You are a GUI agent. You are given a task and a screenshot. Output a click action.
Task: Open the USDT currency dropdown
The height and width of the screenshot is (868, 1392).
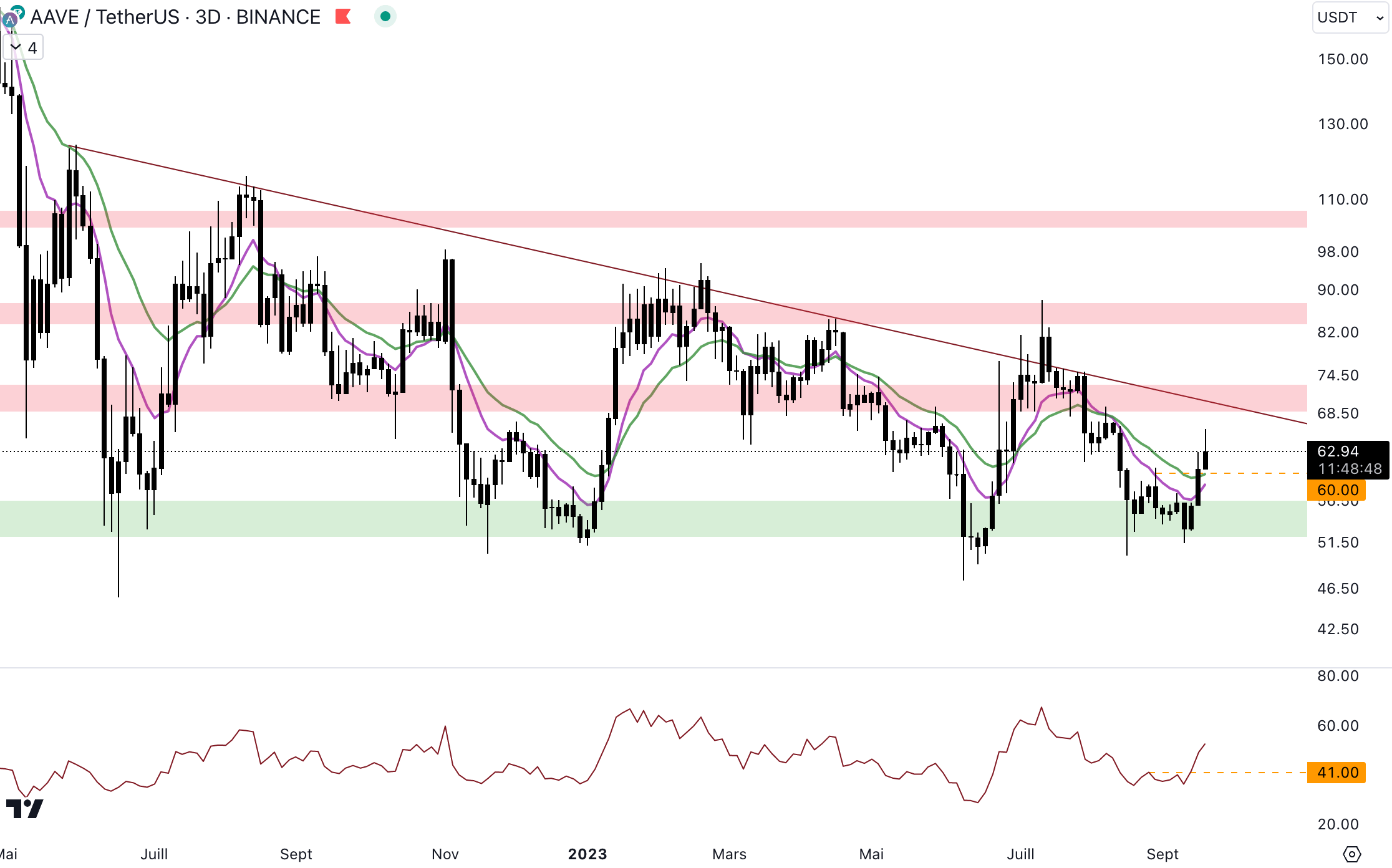1350,17
